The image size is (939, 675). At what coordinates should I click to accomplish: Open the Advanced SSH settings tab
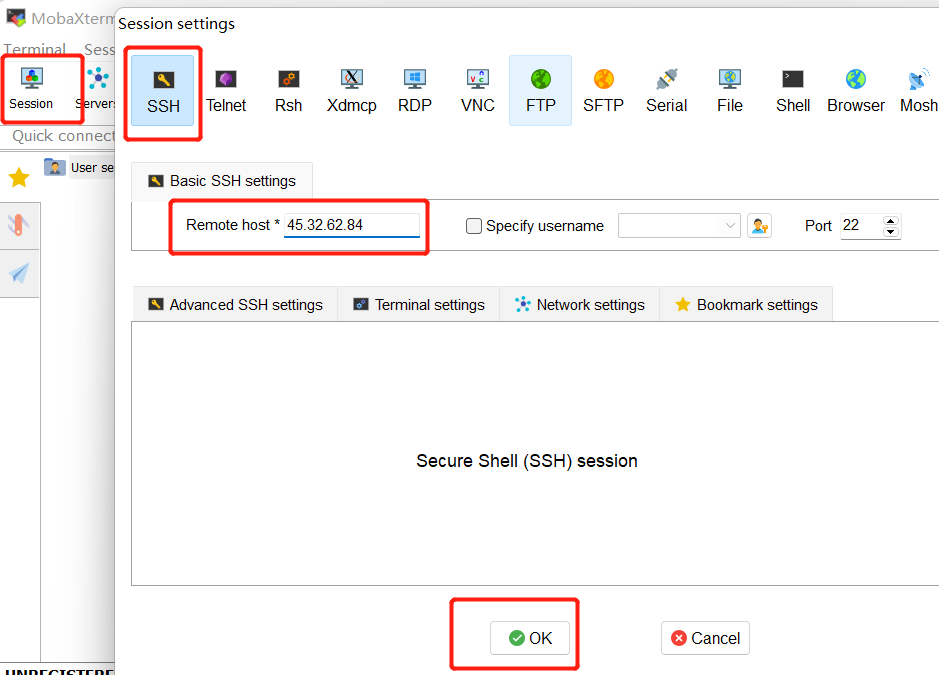coord(235,305)
